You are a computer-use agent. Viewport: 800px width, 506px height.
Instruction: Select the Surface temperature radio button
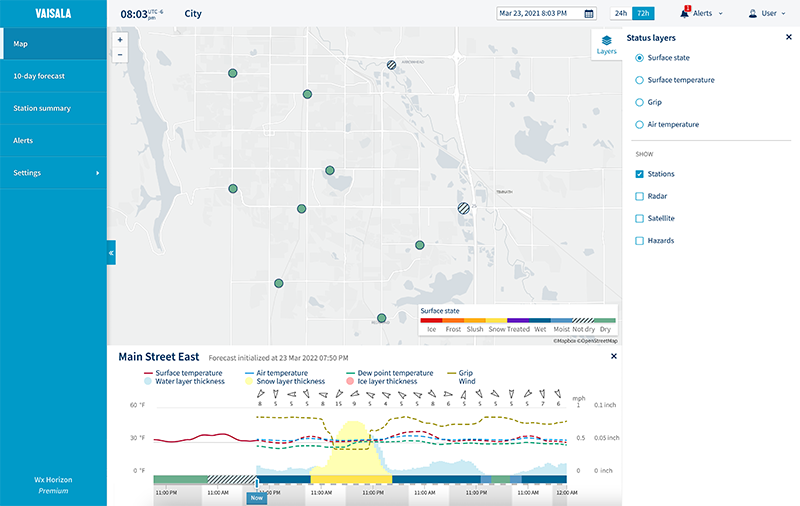(639, 80)
